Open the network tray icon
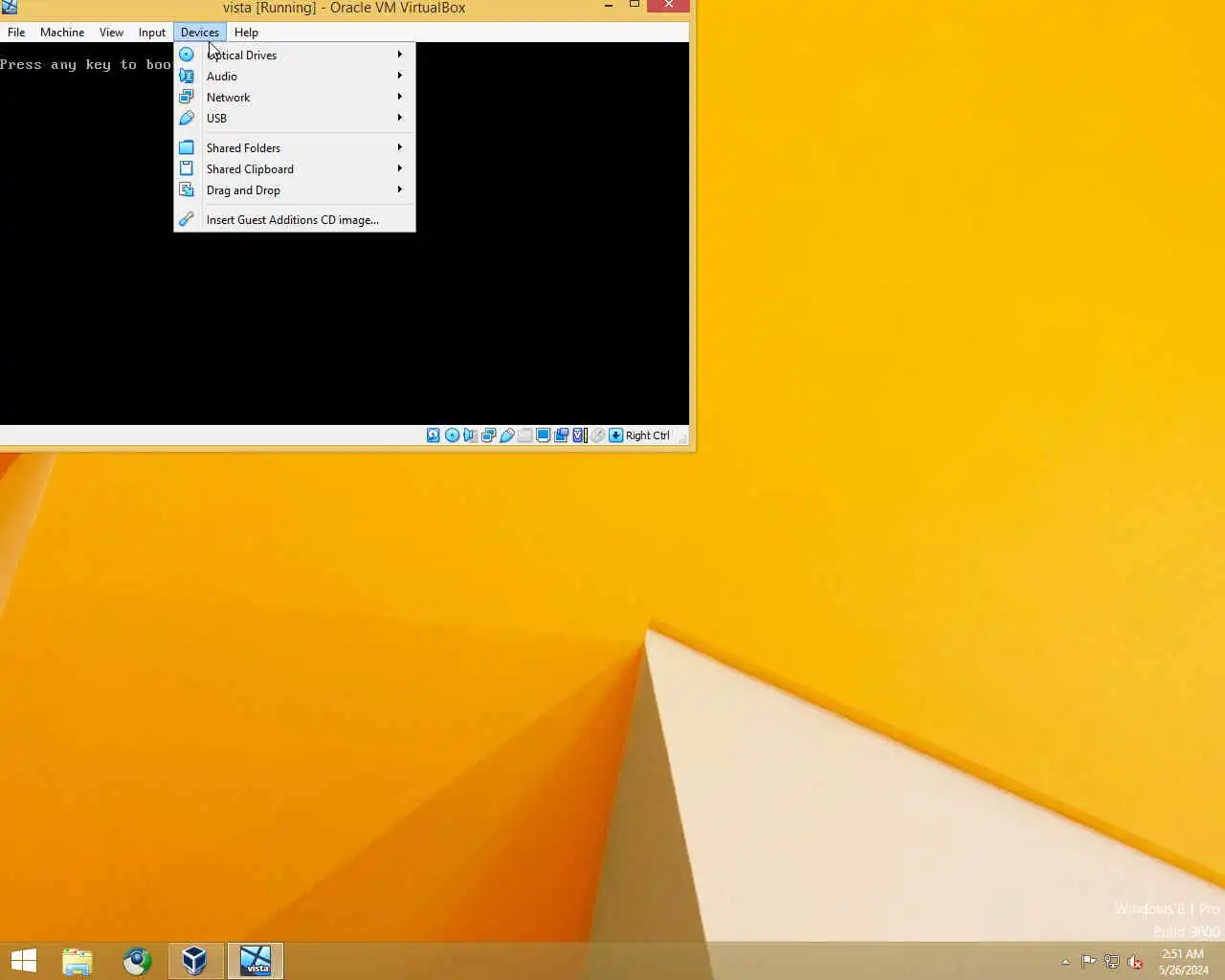This screenshot has height=980, width=1225. 1112,962
